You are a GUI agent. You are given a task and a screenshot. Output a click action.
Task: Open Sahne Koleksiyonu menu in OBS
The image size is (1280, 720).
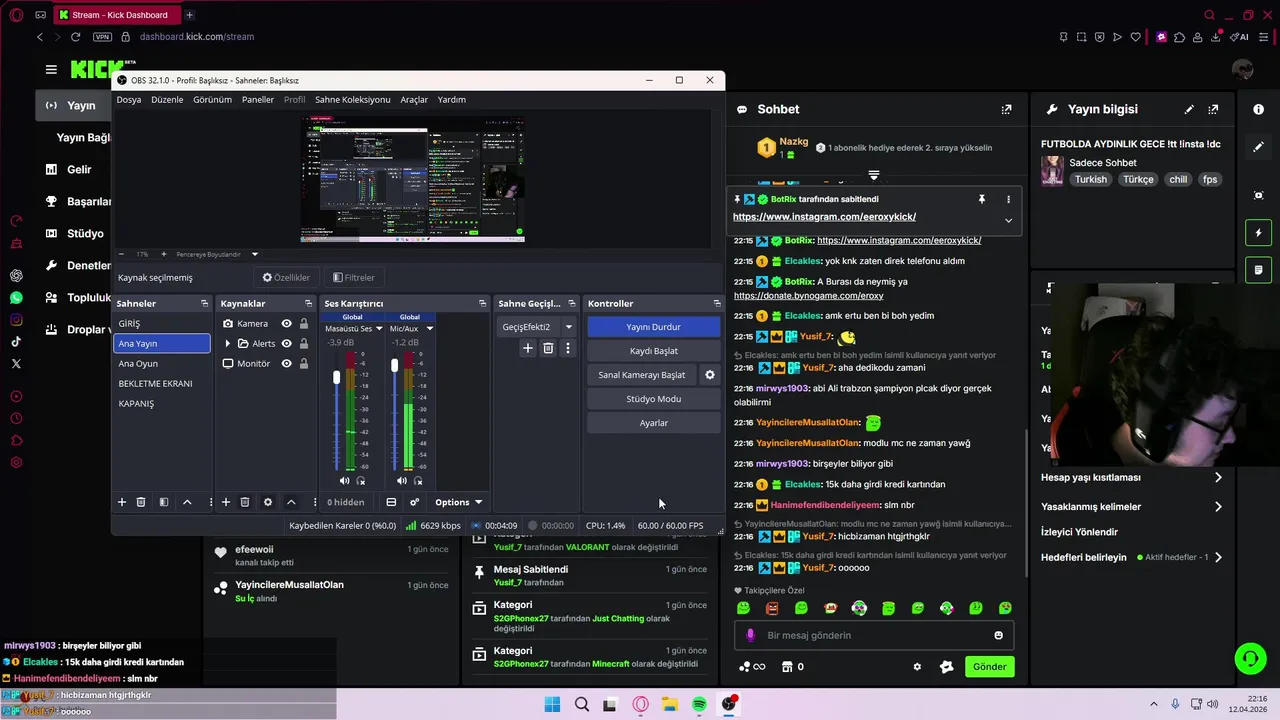click(x=353, y=99)
